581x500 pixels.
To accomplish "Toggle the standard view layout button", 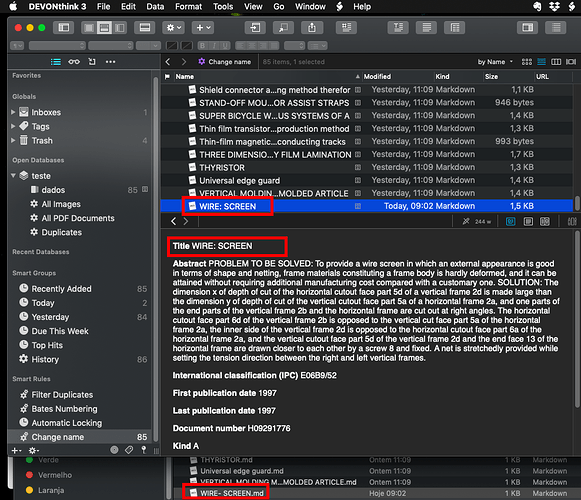I will coord(104,28).
